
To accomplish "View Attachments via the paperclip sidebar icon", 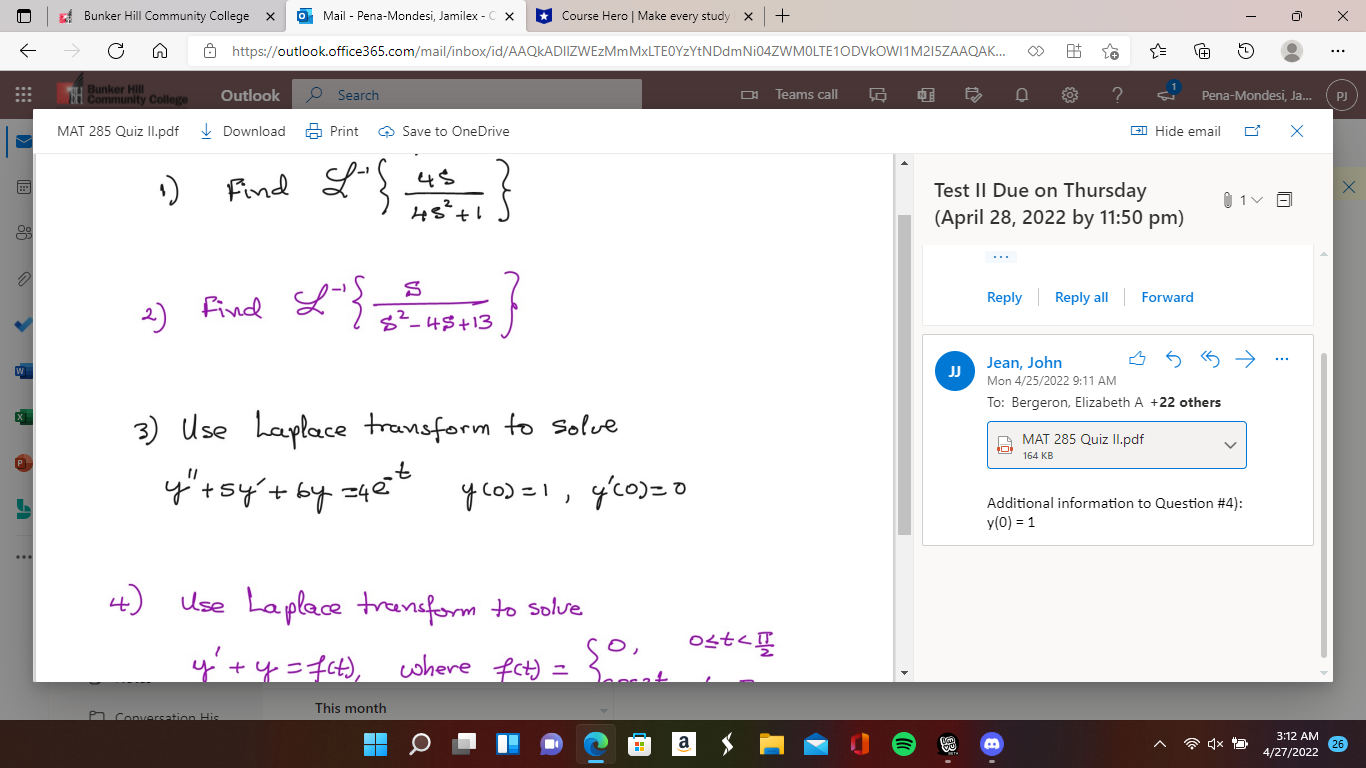I will click(x=24, y=278).
